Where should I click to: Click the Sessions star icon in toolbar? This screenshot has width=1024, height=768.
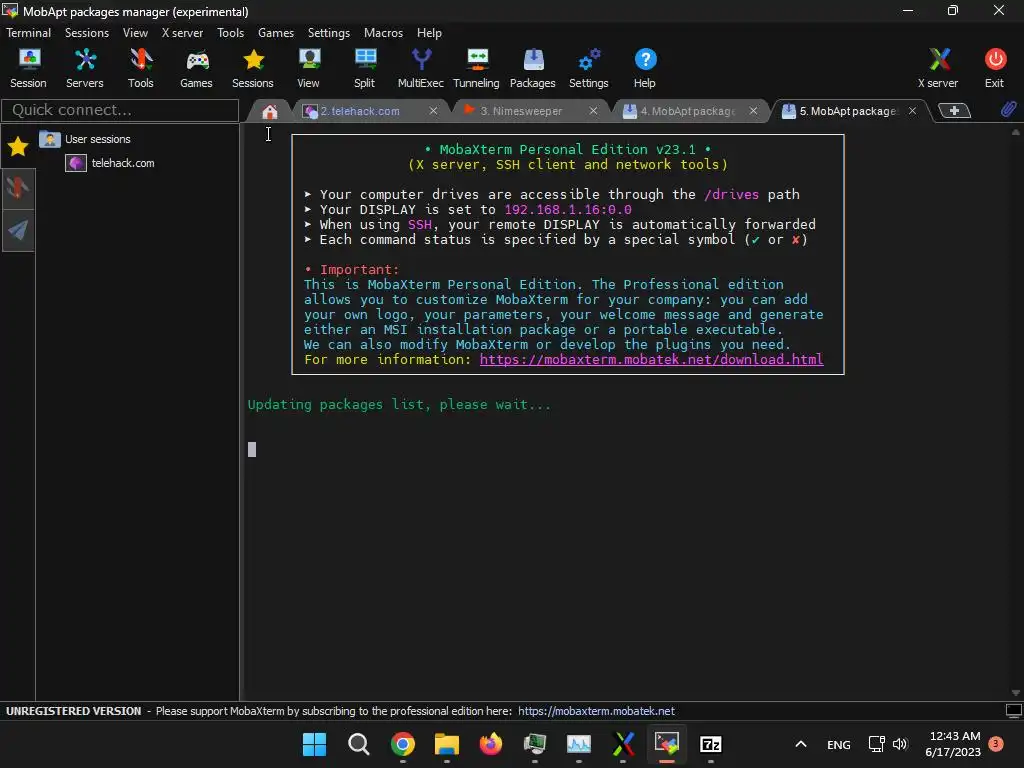[x=253, y=68]
